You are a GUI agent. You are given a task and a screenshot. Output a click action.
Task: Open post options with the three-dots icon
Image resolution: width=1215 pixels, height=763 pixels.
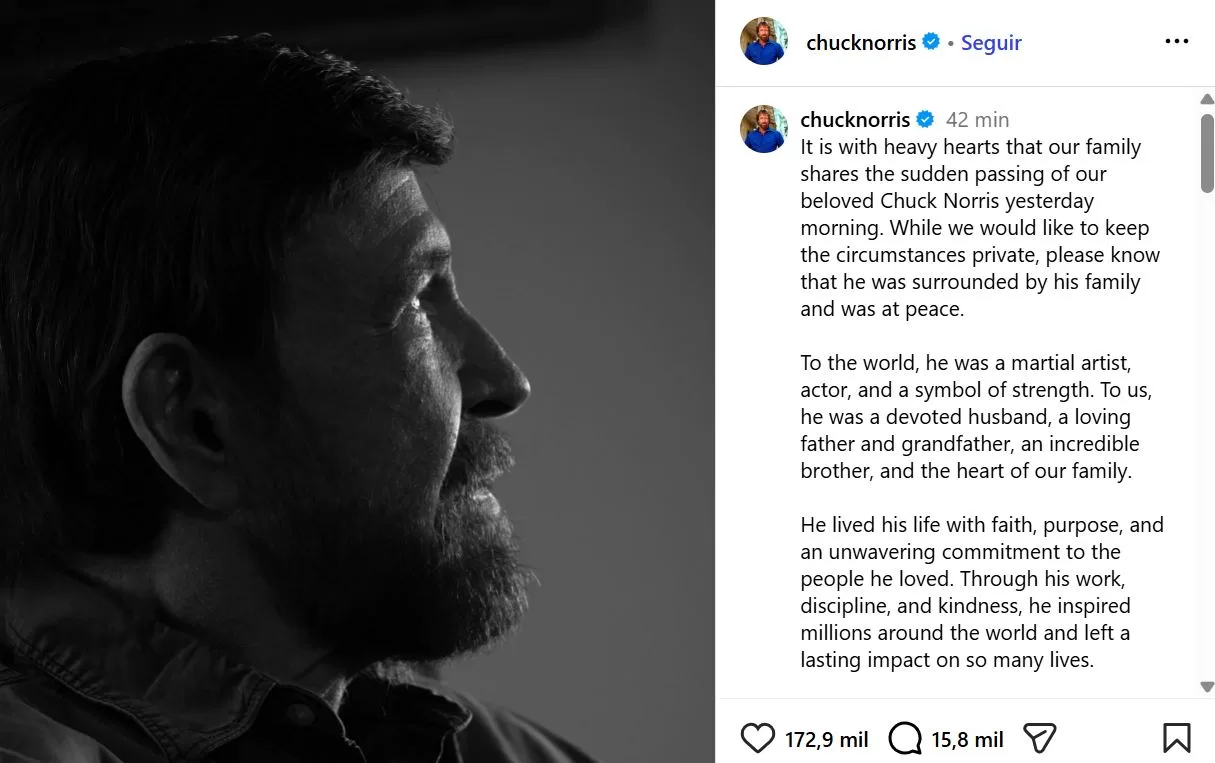pyautogui.click(x=1176, y=40)
